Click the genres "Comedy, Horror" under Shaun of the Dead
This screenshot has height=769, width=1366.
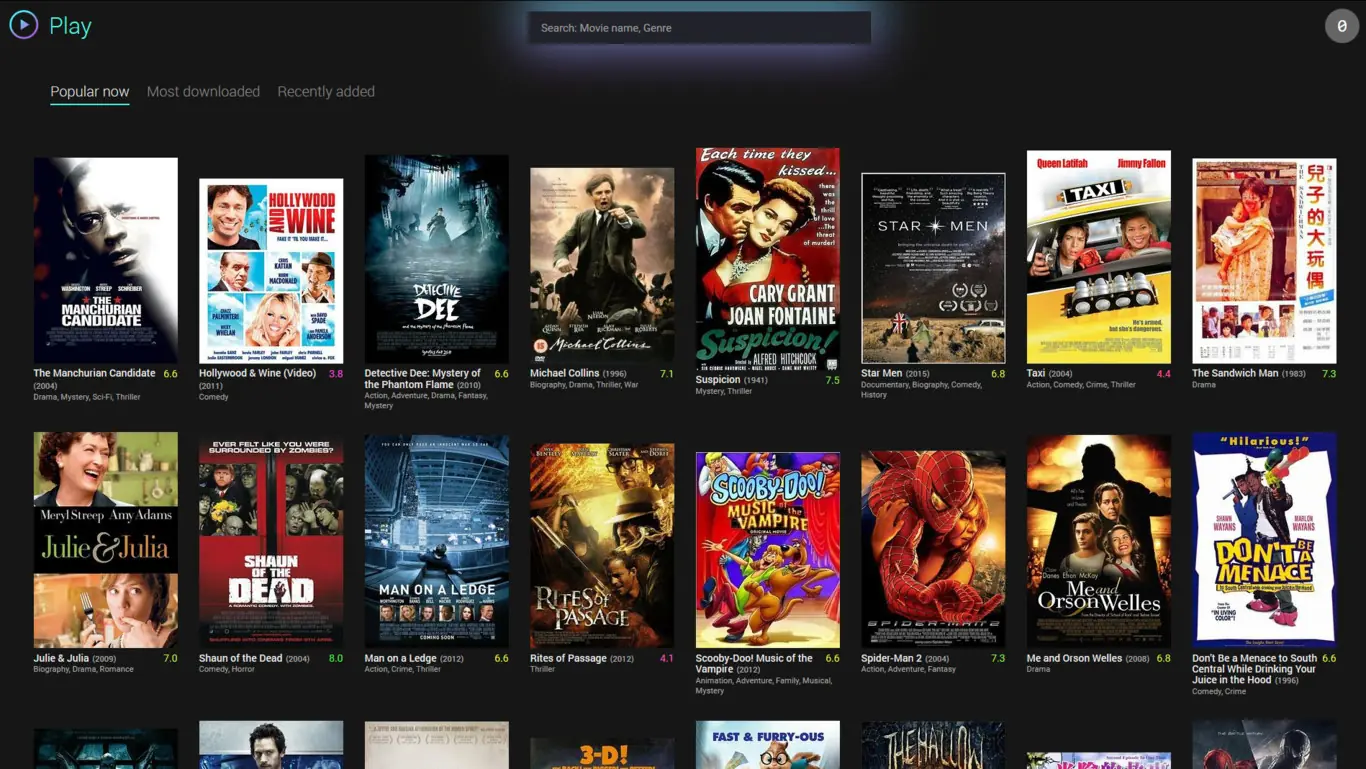click(228, 670)
